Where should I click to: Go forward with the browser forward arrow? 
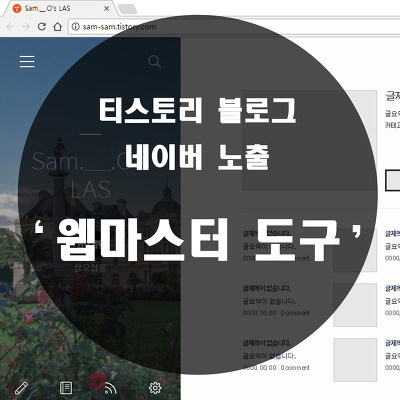[26, 27]
